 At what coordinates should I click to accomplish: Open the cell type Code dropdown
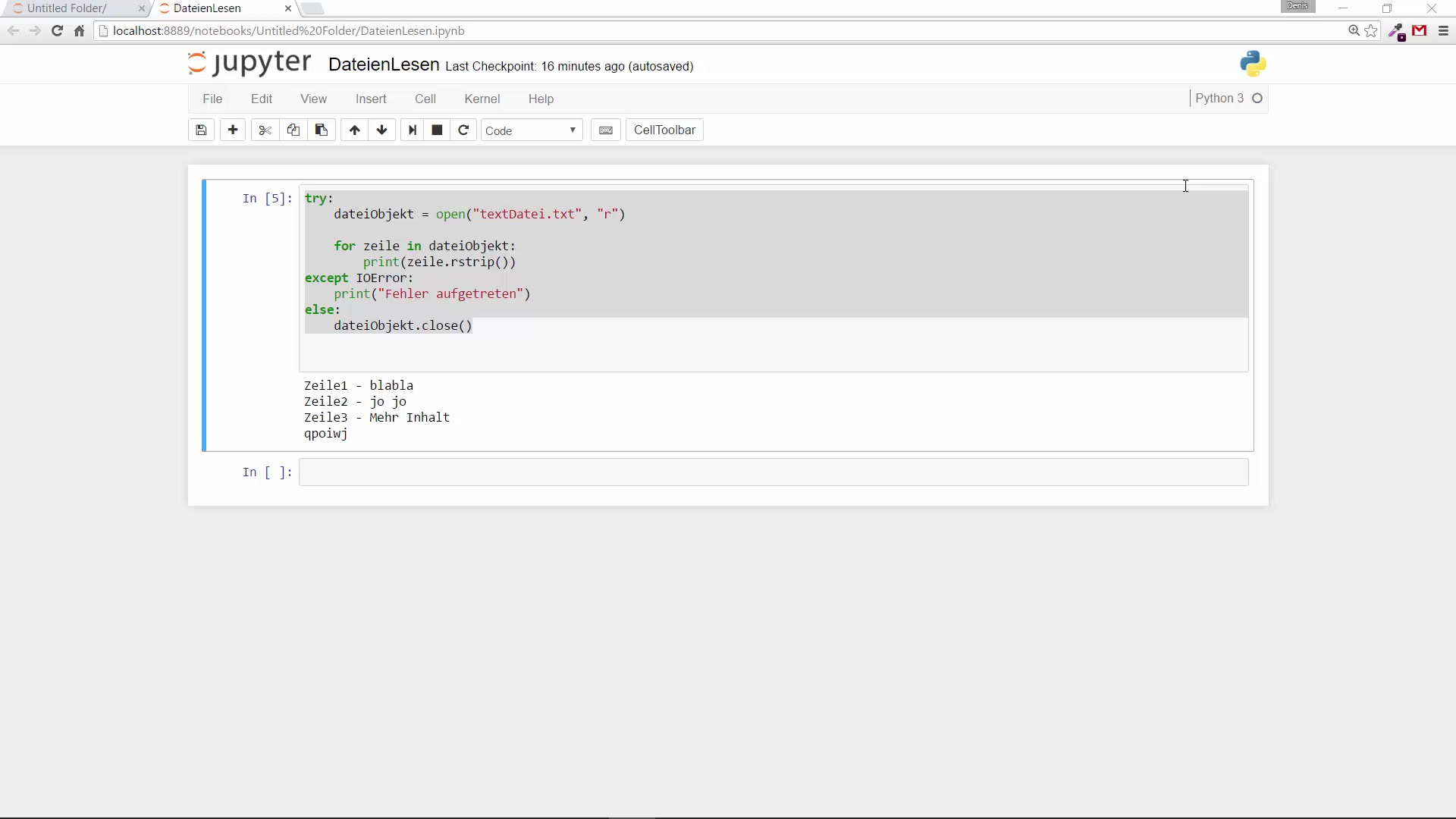point(531,130)
